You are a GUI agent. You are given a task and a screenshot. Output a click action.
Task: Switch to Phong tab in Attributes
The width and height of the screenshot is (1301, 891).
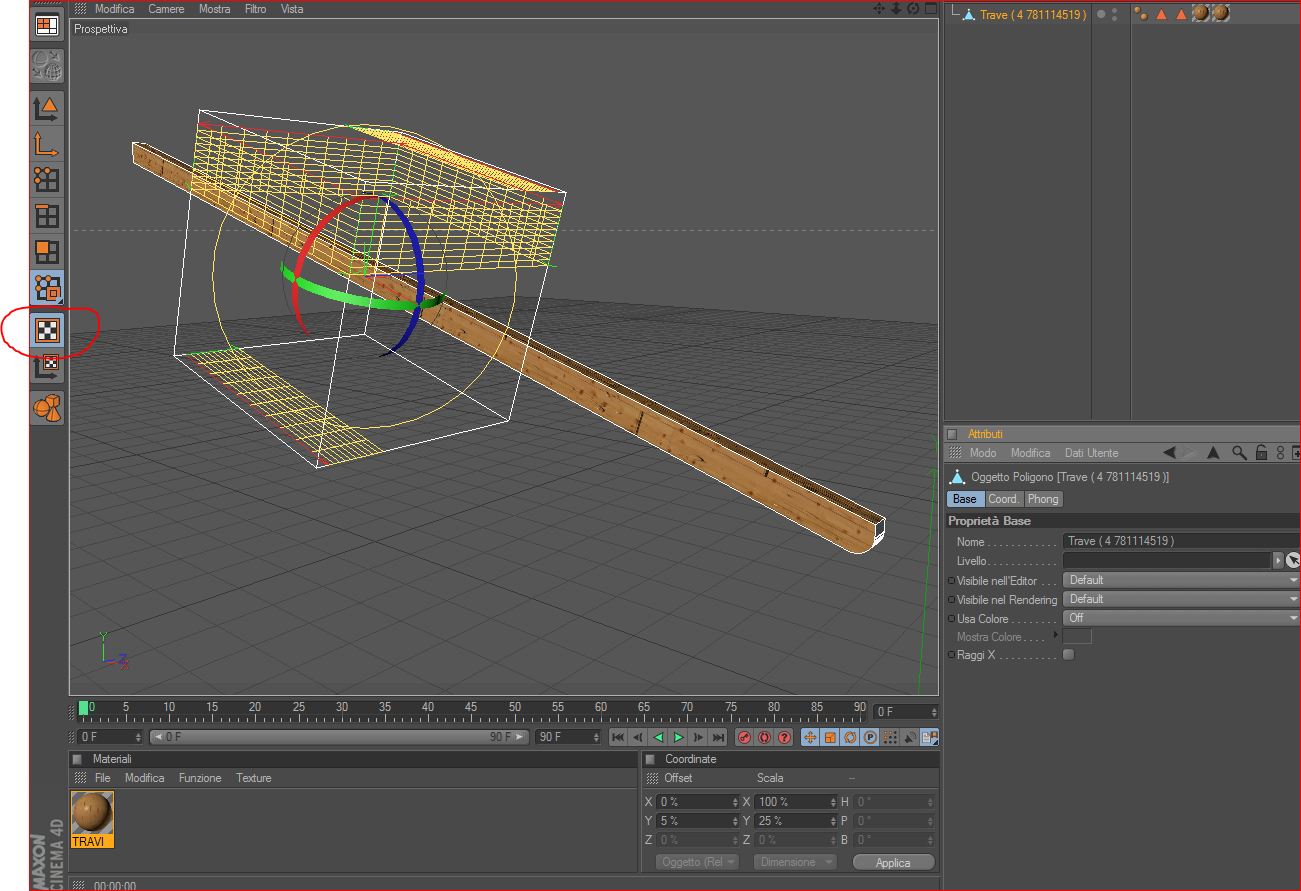coord(1043,499)
